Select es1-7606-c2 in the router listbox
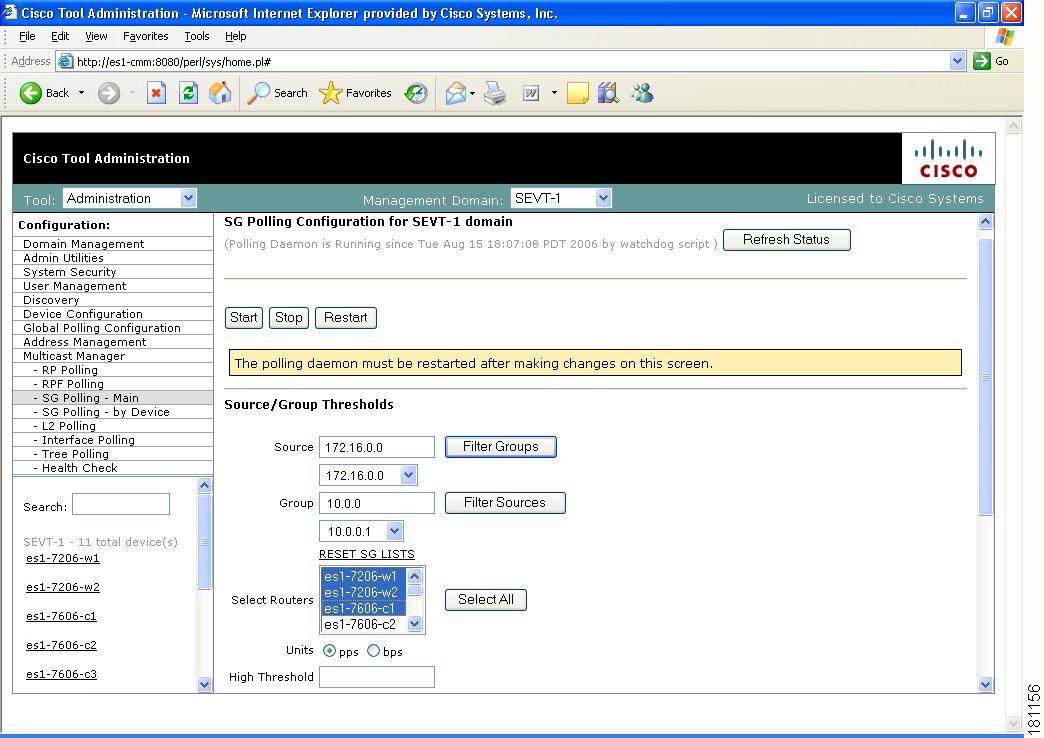The image size is (1044, 738). click(364, 624)
